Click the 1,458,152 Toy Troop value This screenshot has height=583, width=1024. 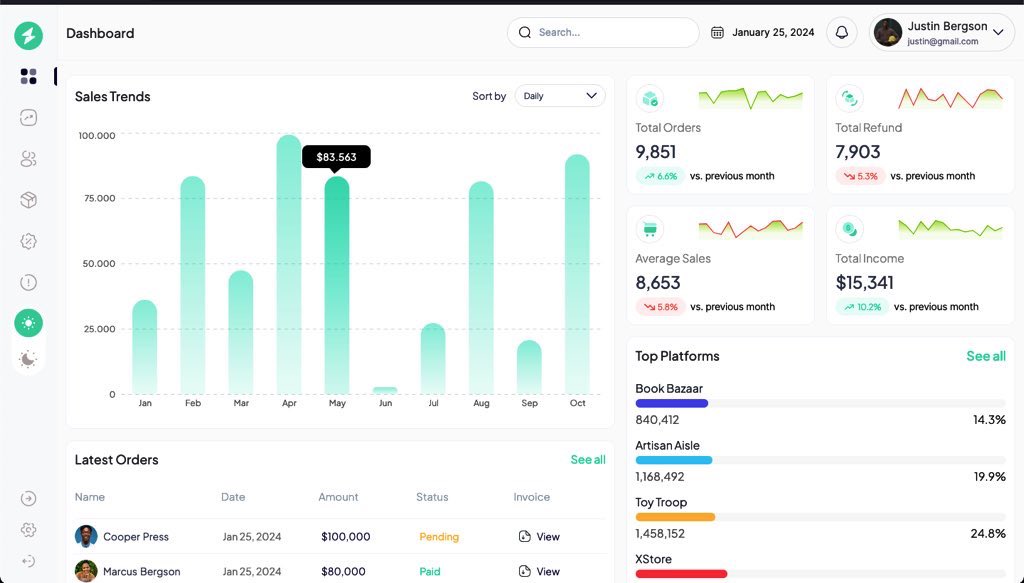pyautogui.click(x=660, y=533)
